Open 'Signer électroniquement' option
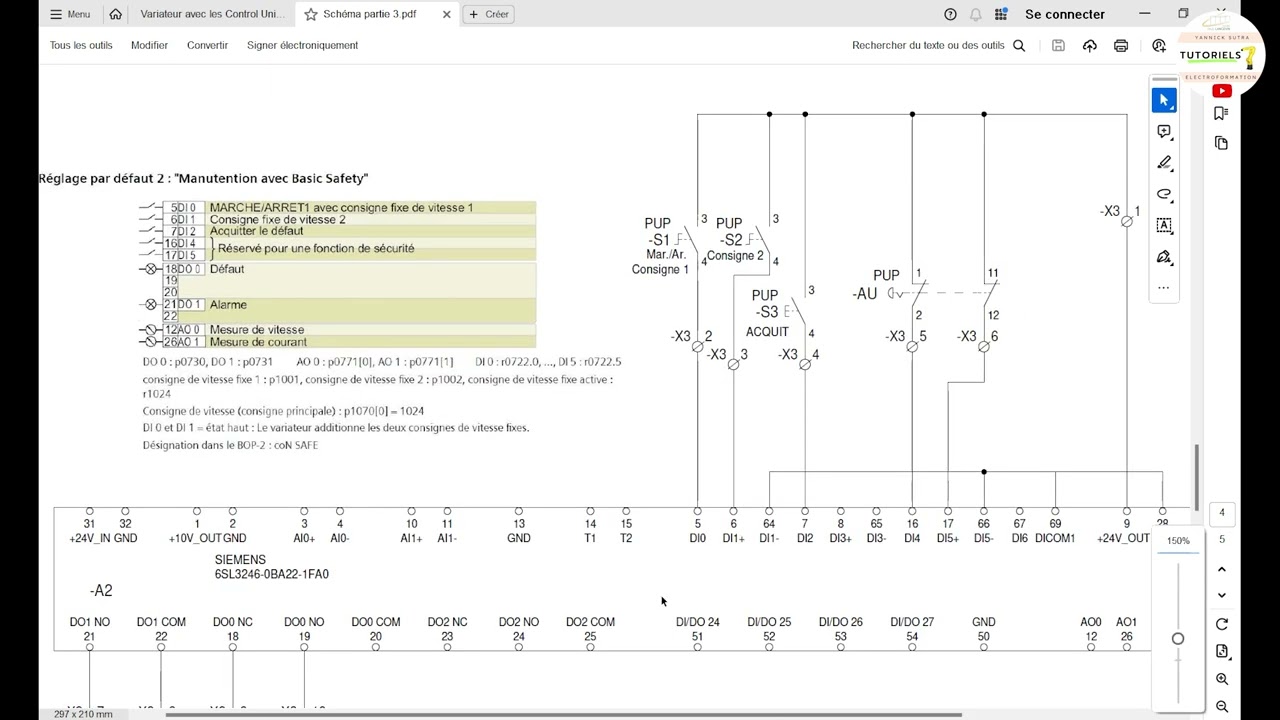Viewport: 1280px width, 720px height. (302, 45)
